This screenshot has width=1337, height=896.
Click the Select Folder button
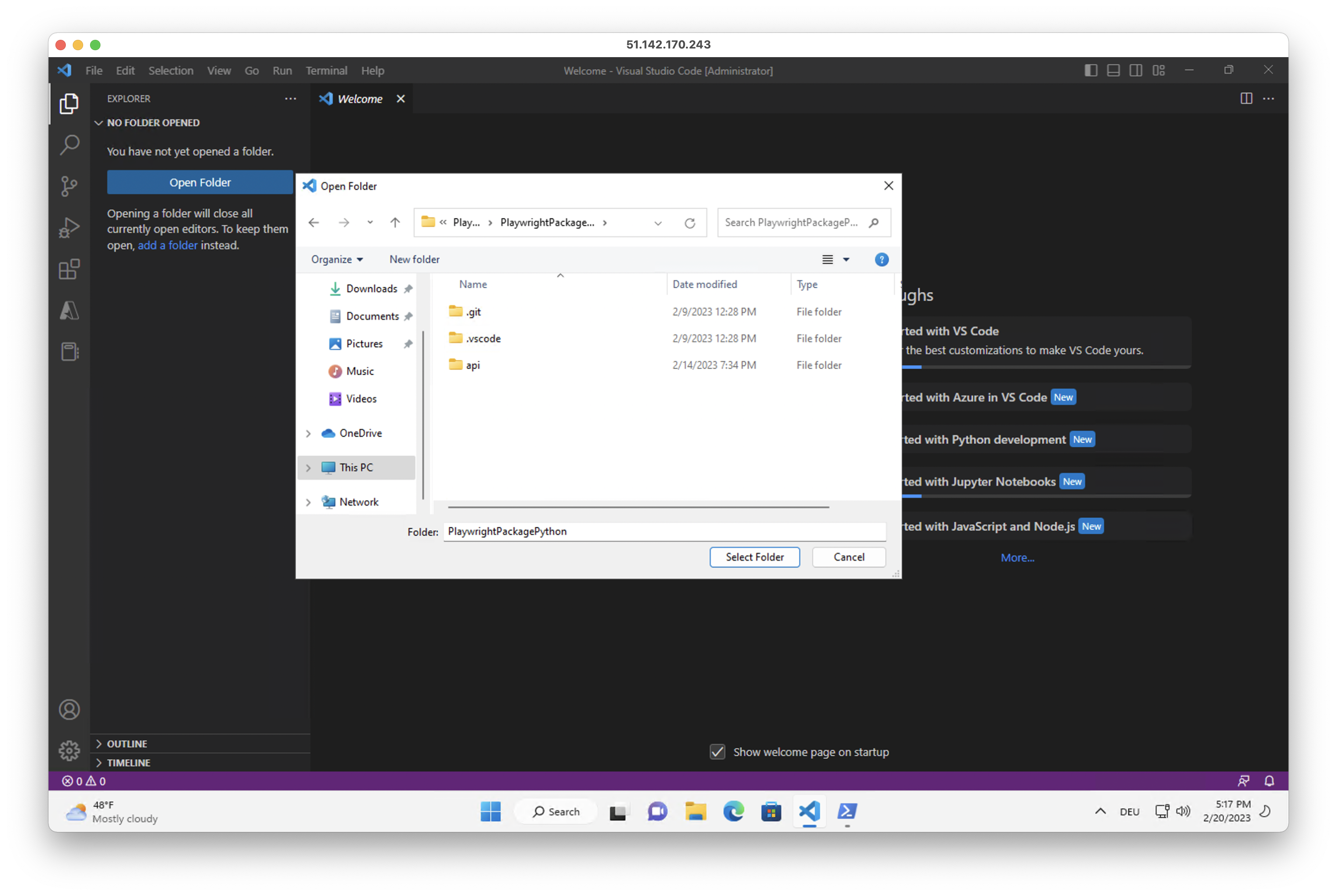754,557
